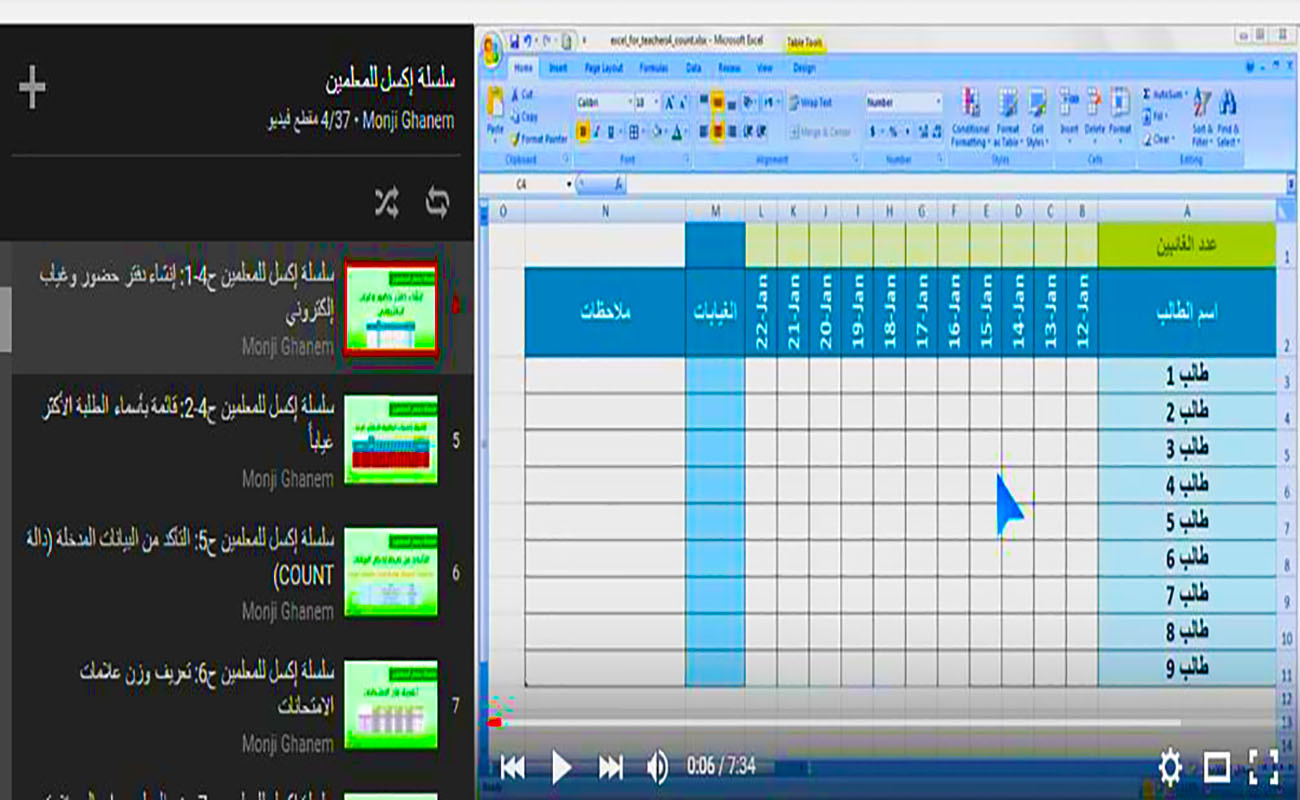1300x800 pixels.
Task: Open the playlist title سلسلة إكسل للمعلمين
Action: click(390, 82)
